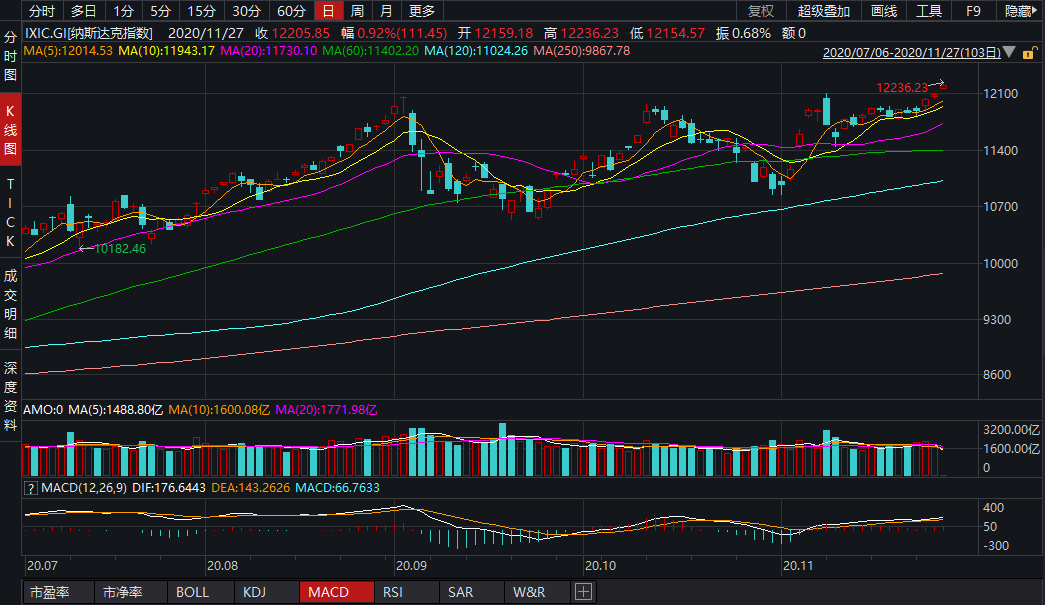1045x605 pixels.
Task: Expand the 更多 period options
Action: (422, 11)
